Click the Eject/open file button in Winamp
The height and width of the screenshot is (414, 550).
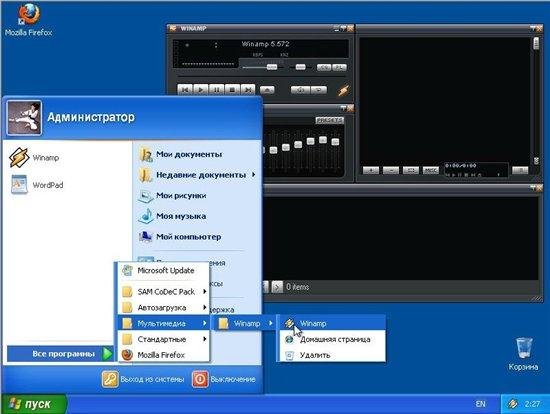267,90
